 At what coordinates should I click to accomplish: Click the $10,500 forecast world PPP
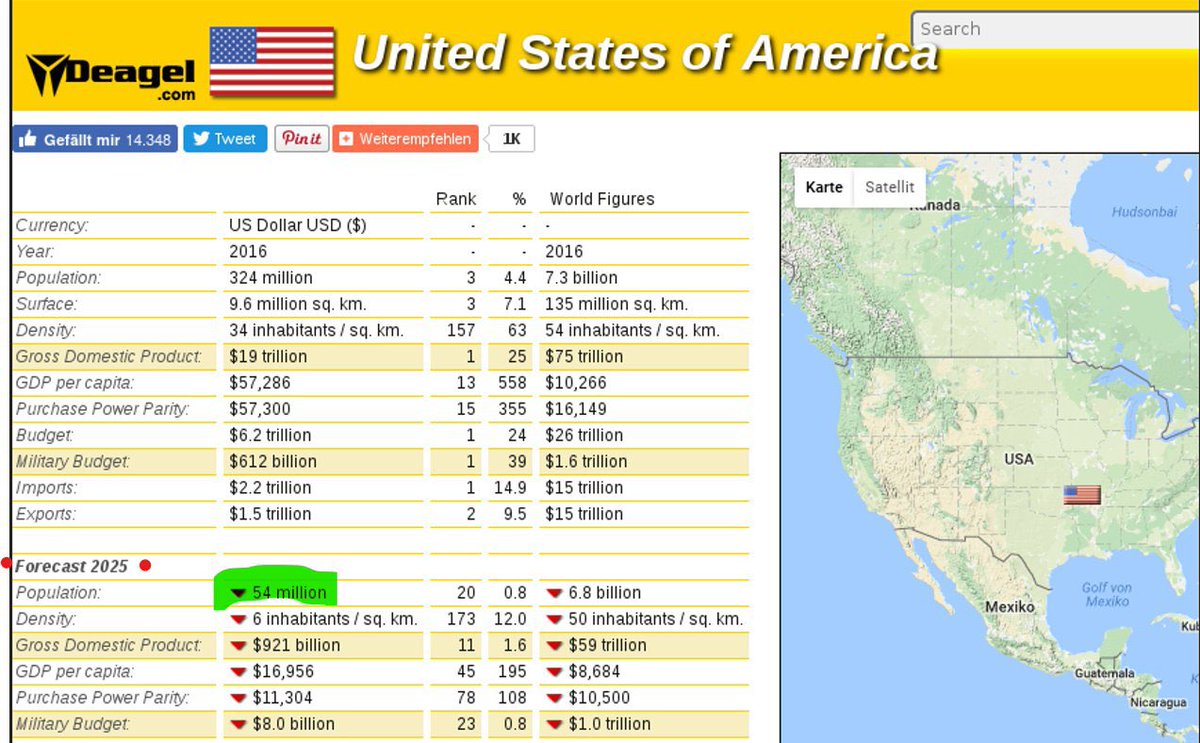(598, 697)
